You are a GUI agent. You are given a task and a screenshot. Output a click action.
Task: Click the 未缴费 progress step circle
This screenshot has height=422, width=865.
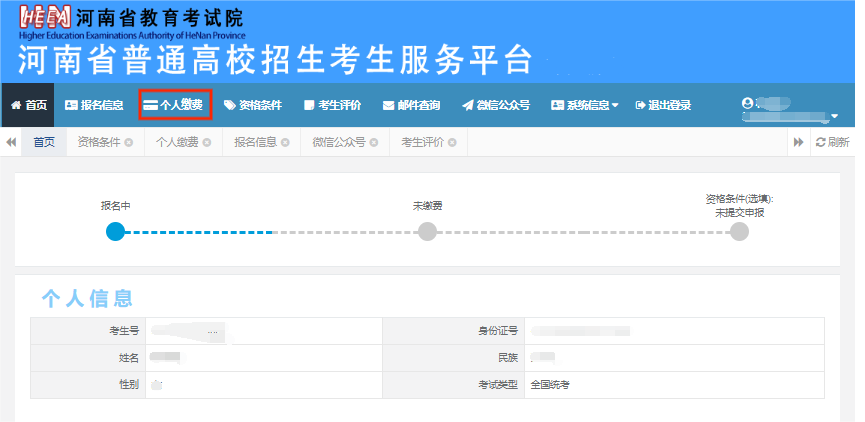pos(427,232)
